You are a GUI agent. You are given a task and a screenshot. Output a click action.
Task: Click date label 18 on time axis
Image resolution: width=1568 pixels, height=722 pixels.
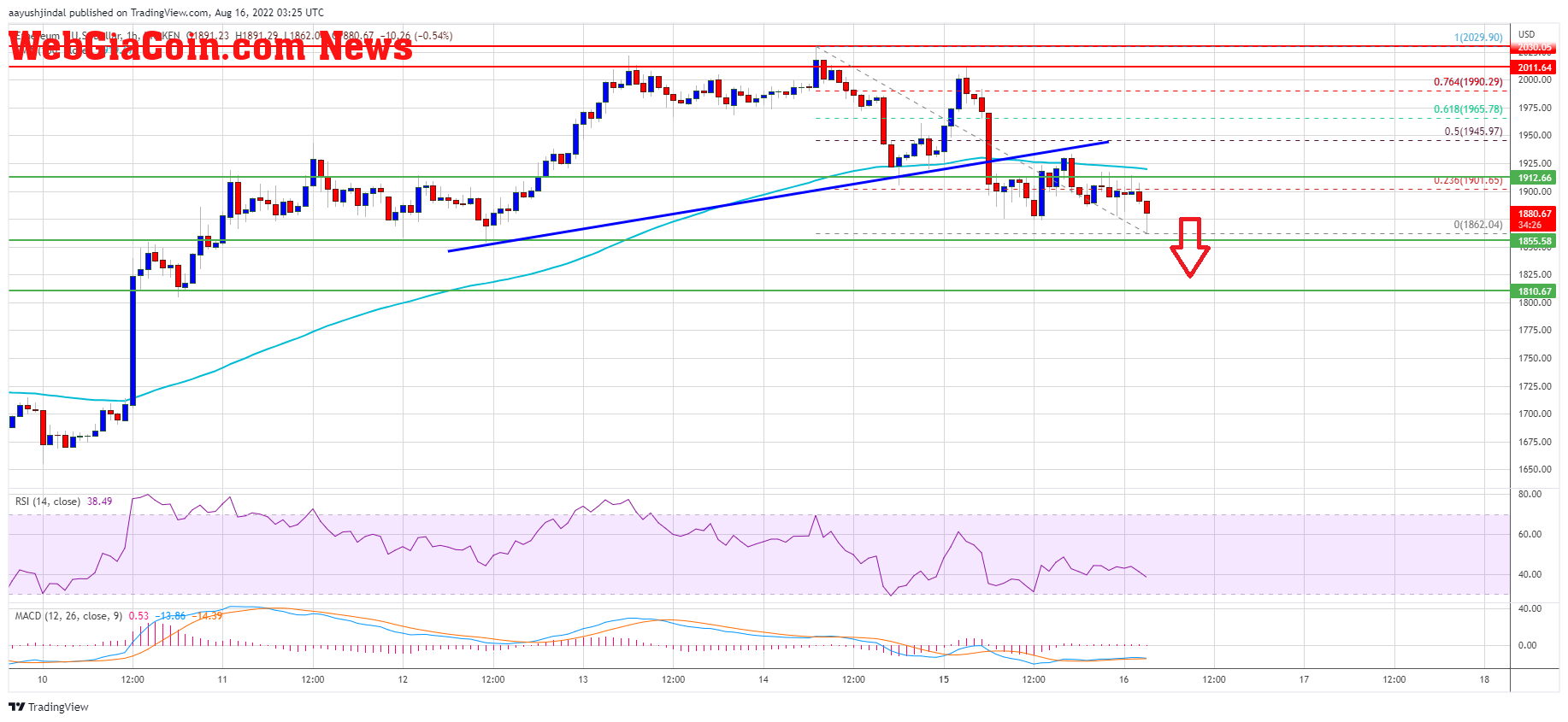tap(1485, 679)
